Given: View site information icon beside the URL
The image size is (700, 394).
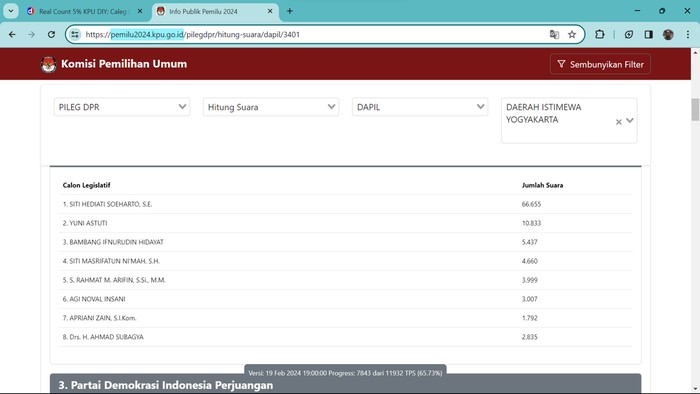Looking at the screenshot, I should pos(75,34).
